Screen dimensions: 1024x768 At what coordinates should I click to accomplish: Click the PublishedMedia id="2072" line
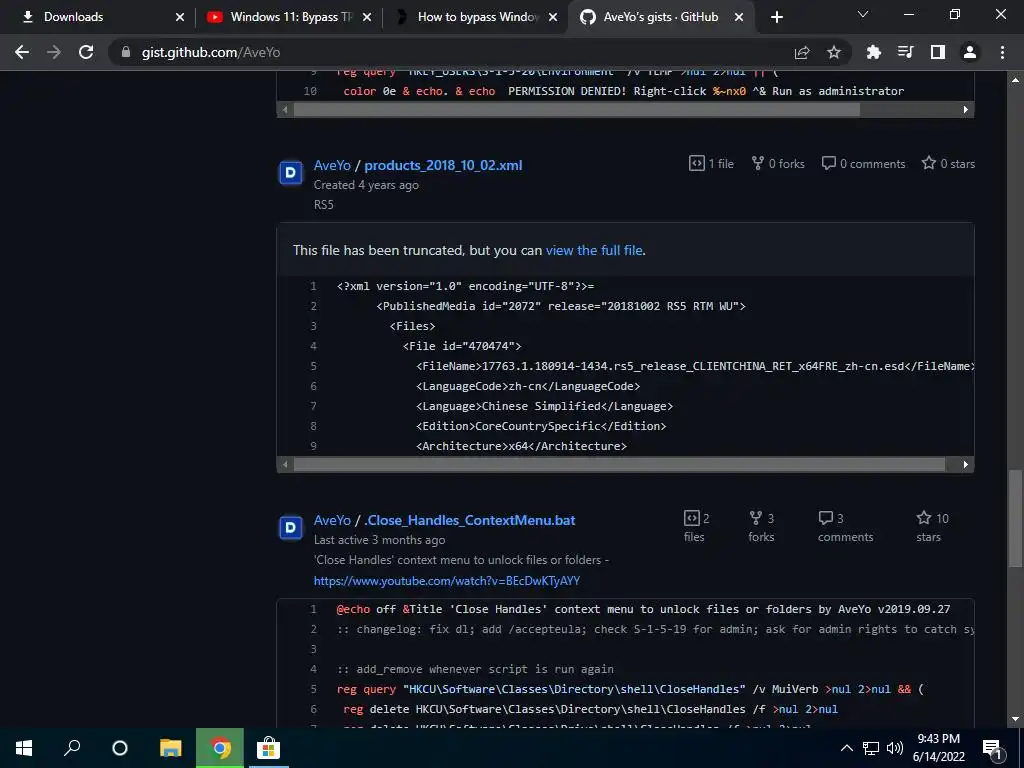561,306
